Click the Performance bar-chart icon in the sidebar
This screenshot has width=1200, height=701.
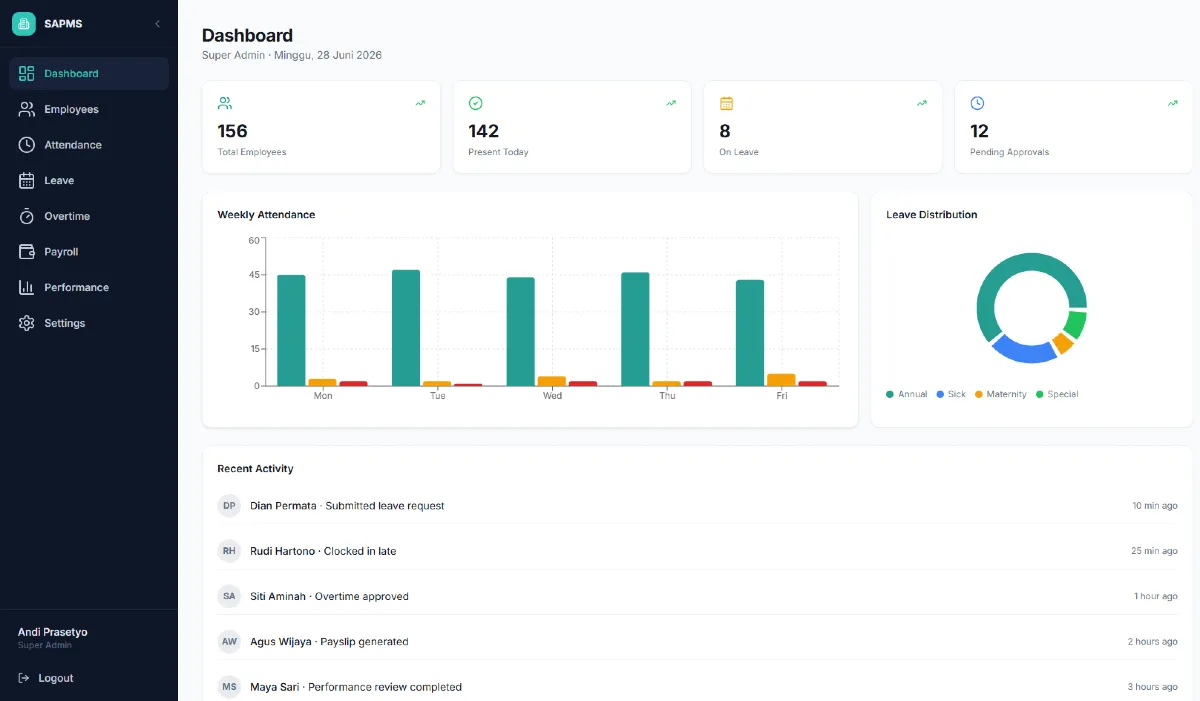pyautogui.click(x=27, y=287)
